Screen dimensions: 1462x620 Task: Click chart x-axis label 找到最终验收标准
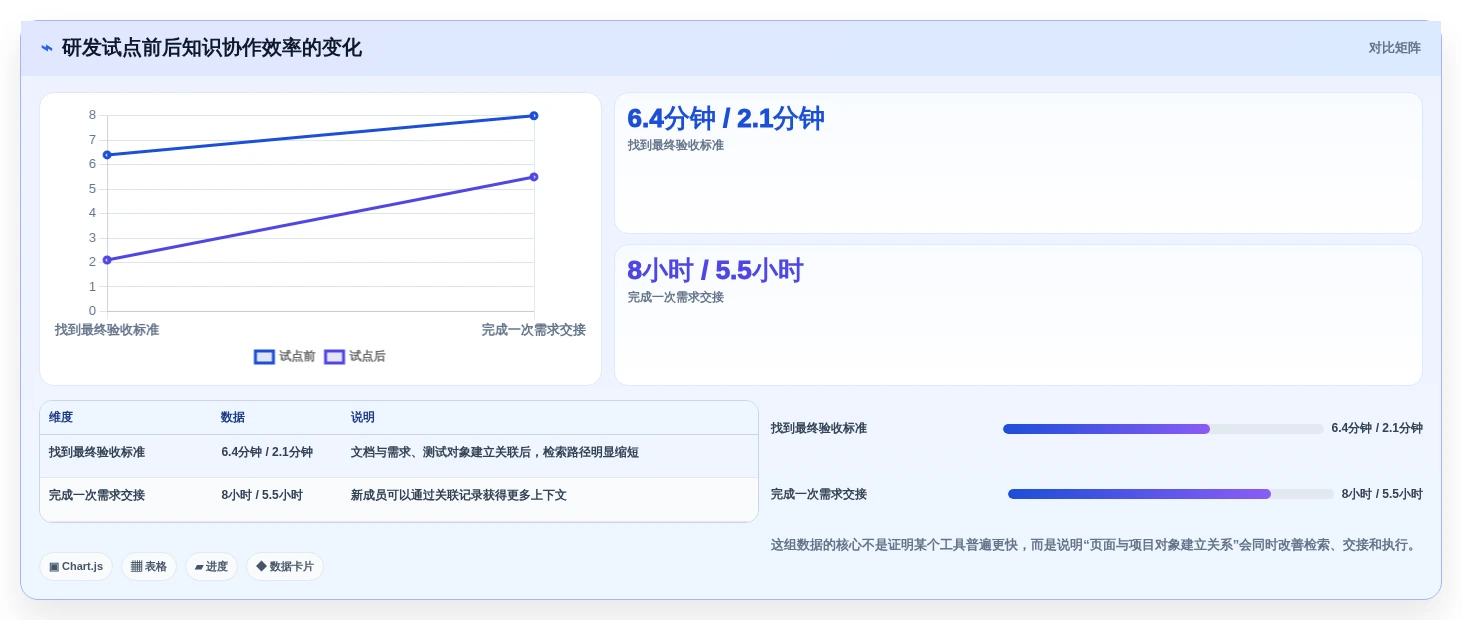[x=107, y=330]
